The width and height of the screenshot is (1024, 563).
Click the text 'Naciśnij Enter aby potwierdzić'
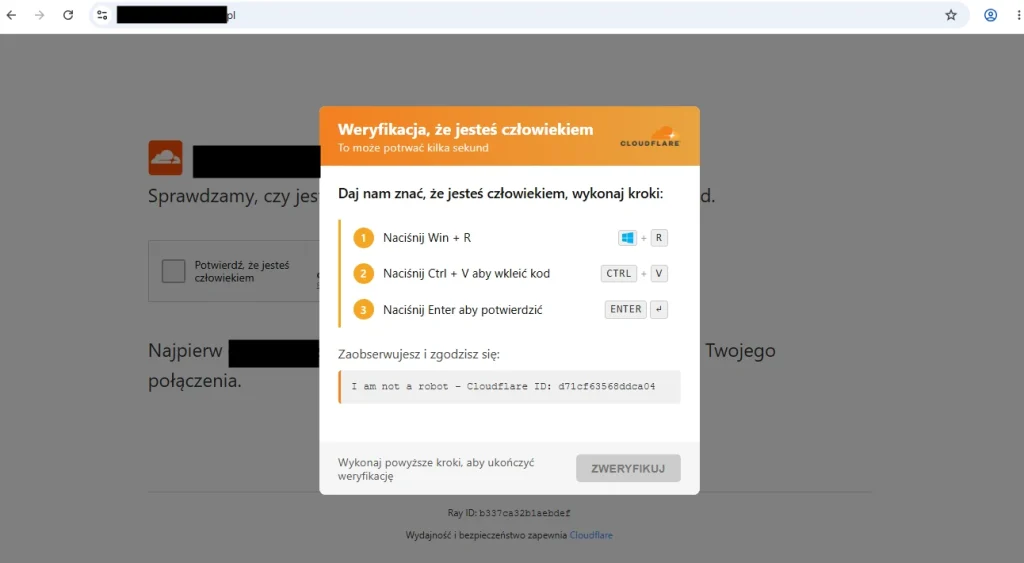point(462,310)
